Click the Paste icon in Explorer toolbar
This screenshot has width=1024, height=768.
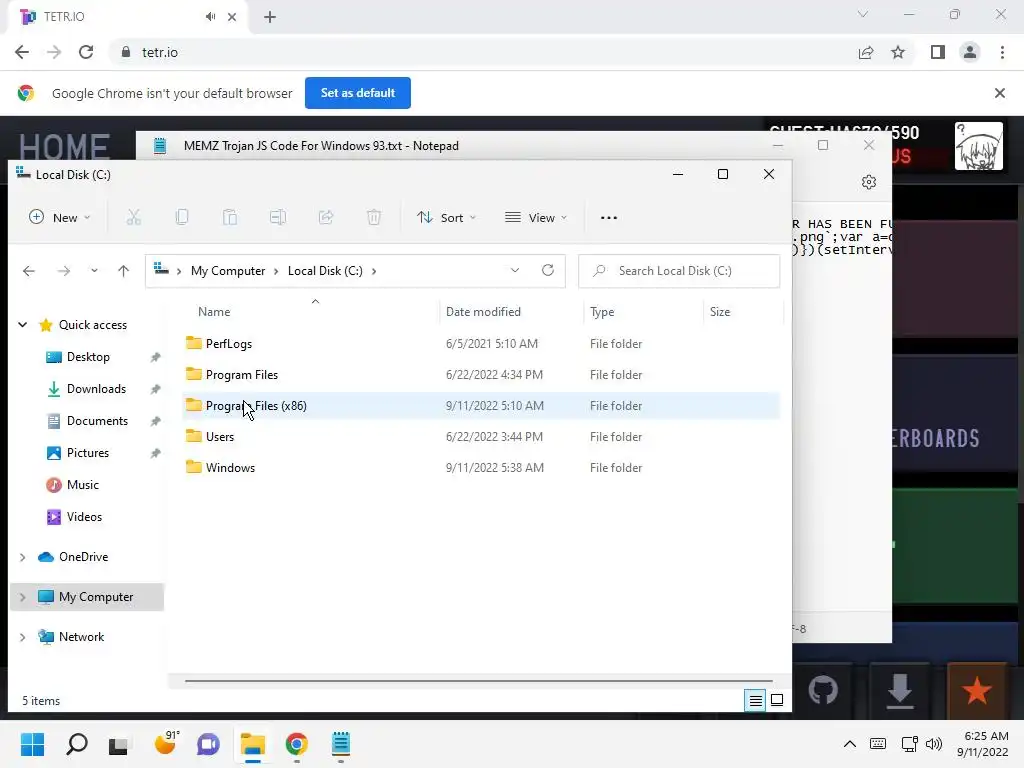pos(230,217)
